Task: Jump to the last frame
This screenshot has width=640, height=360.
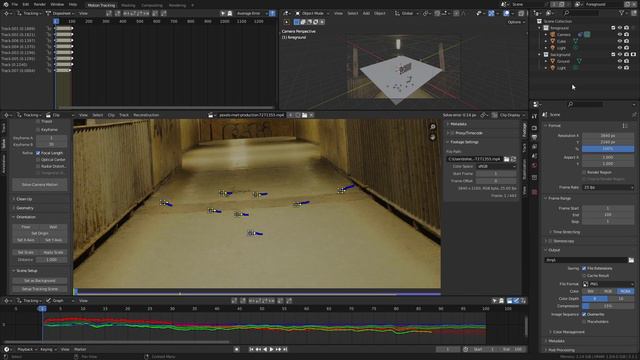Action: coord(285,349)
